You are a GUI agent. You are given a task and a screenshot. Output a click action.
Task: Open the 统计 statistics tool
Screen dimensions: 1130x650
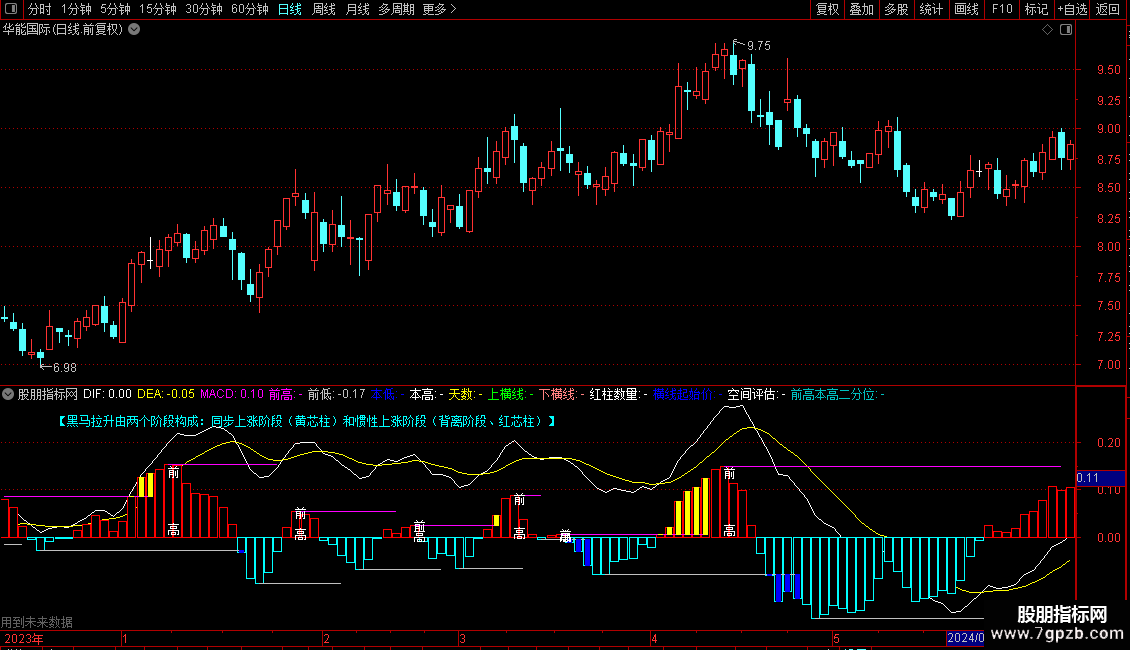(930, 9)
